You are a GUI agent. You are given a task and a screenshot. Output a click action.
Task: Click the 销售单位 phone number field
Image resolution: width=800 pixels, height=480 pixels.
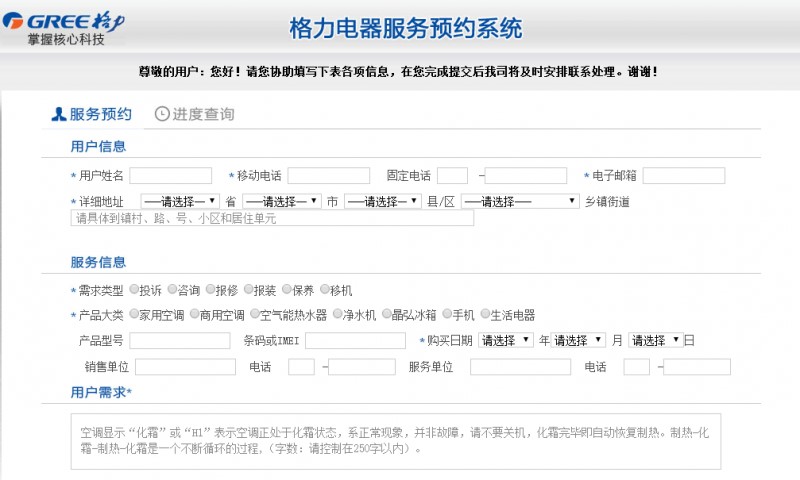[362, 367]
